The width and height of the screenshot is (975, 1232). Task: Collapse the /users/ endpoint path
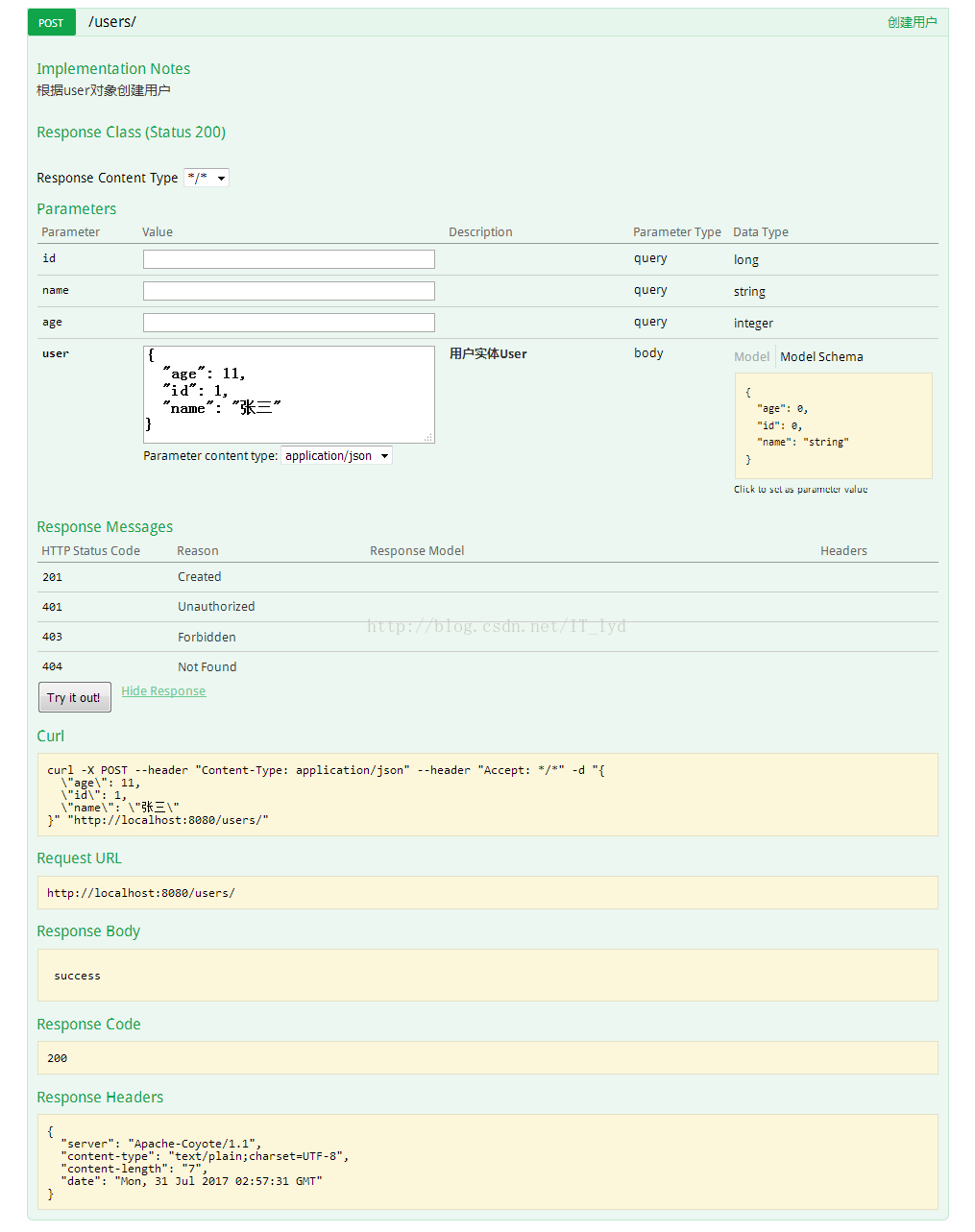[x=112, y=22]
